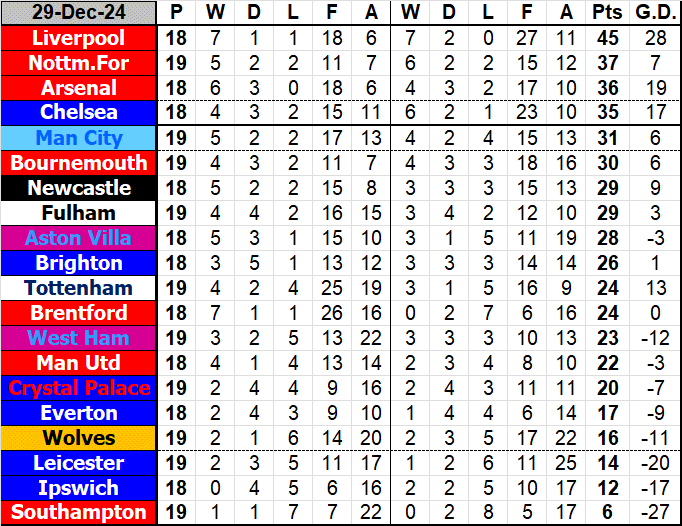The width and height of the screenshot is (682, 526).
Task: Select the white Fulham team cell
Action: coord(79,213)
